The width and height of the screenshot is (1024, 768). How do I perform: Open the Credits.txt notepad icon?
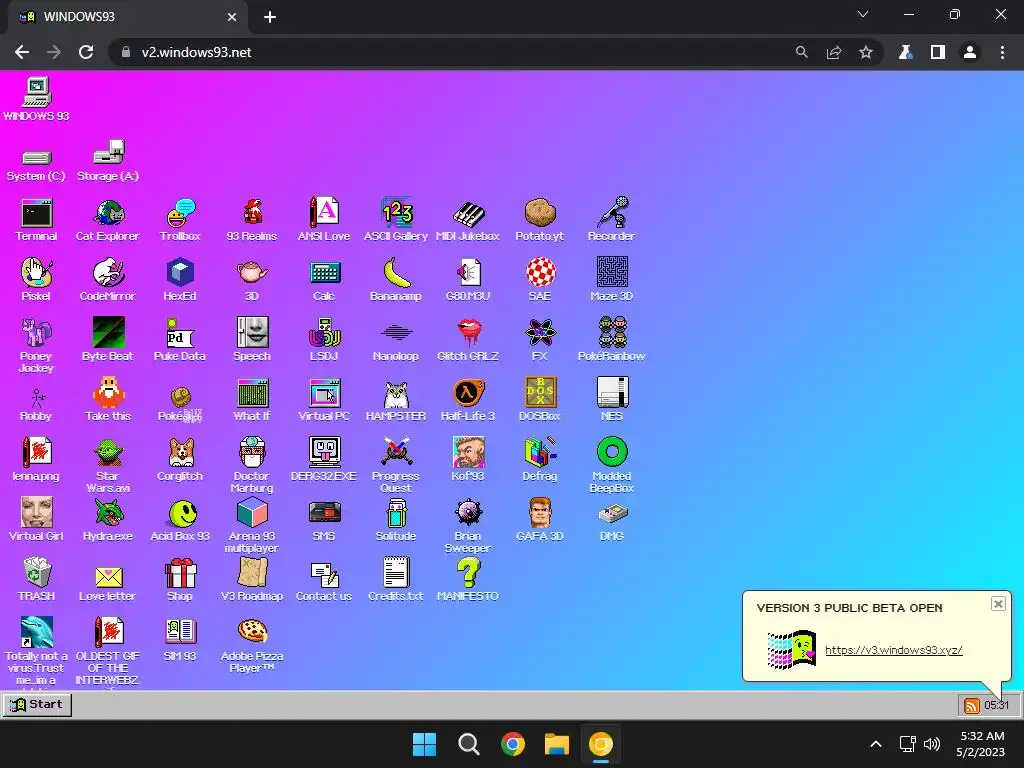tap(396, 580)
